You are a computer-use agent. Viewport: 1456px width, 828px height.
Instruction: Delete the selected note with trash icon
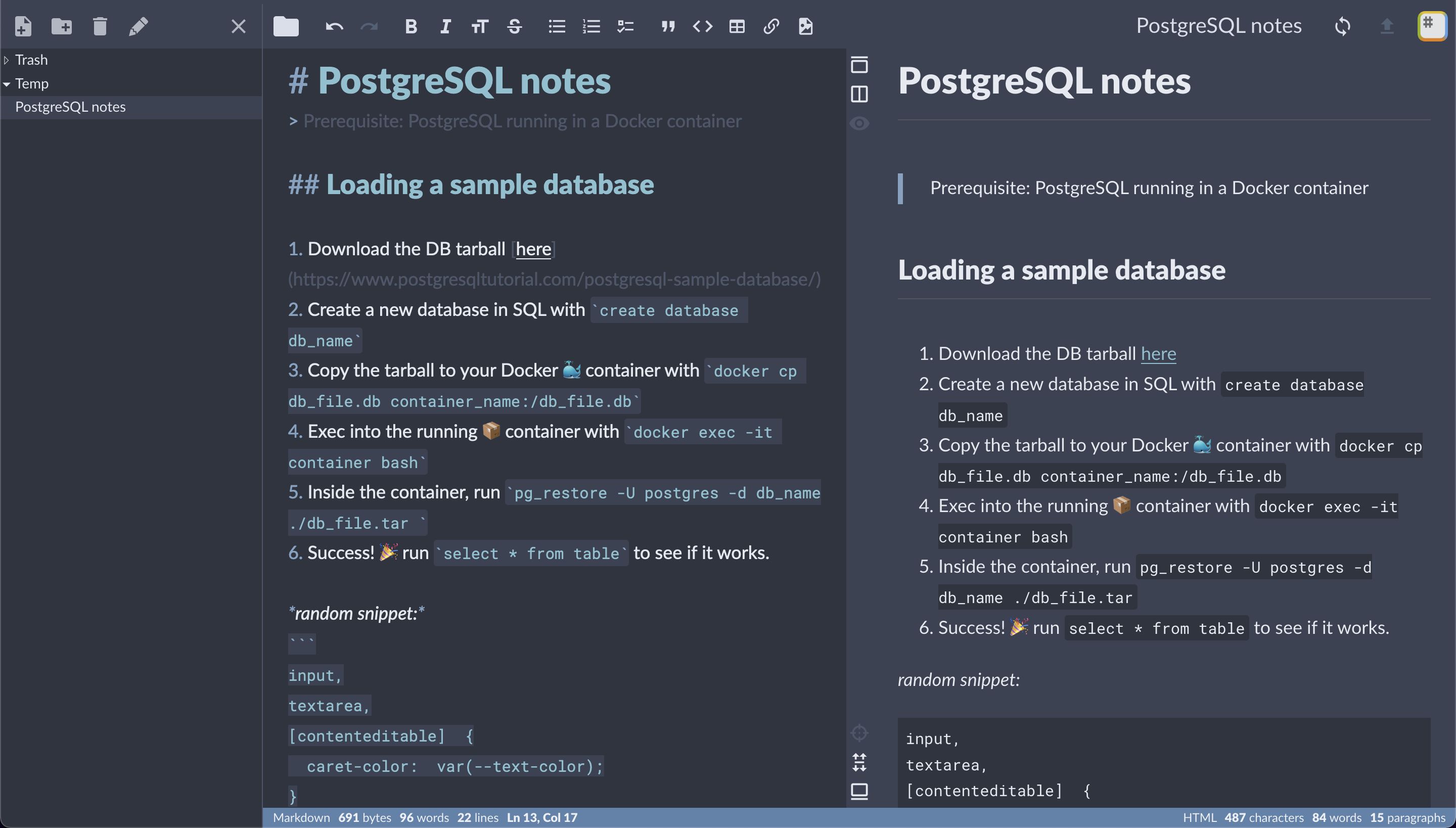point(100,26)
